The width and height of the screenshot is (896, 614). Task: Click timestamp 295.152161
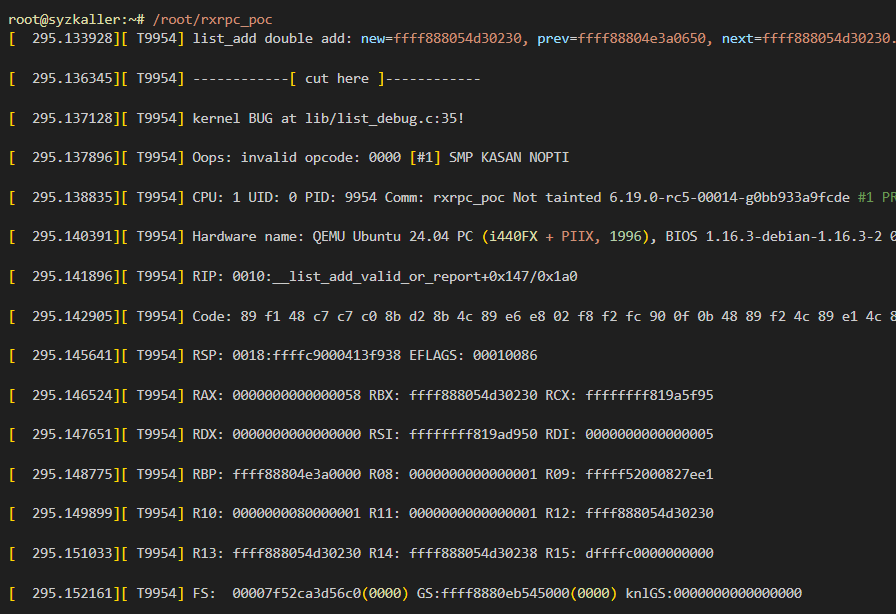[x=72, y=593]
